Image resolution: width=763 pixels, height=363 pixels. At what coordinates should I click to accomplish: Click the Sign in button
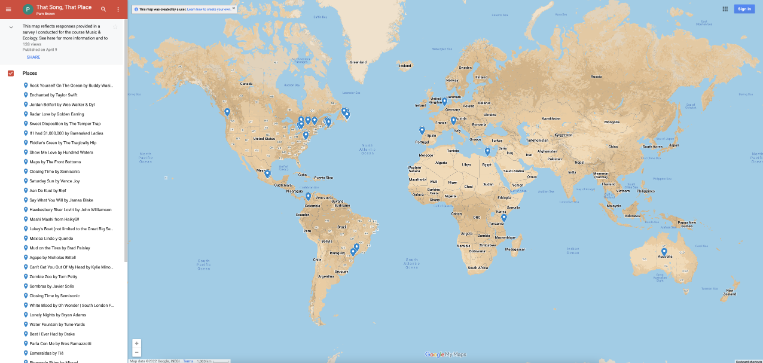[744, 9]
